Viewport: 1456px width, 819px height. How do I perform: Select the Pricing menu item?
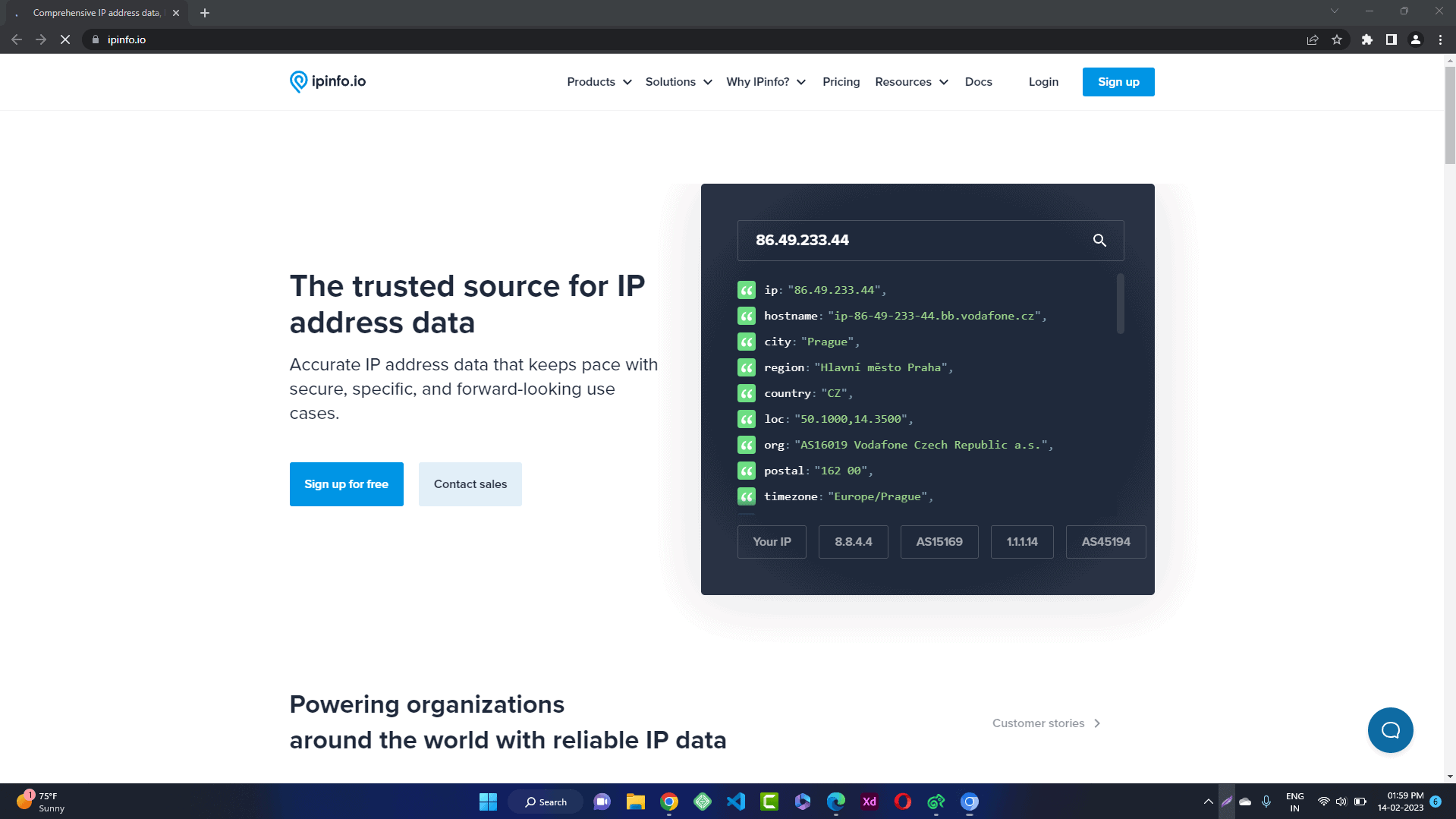[x=841, y=82]
